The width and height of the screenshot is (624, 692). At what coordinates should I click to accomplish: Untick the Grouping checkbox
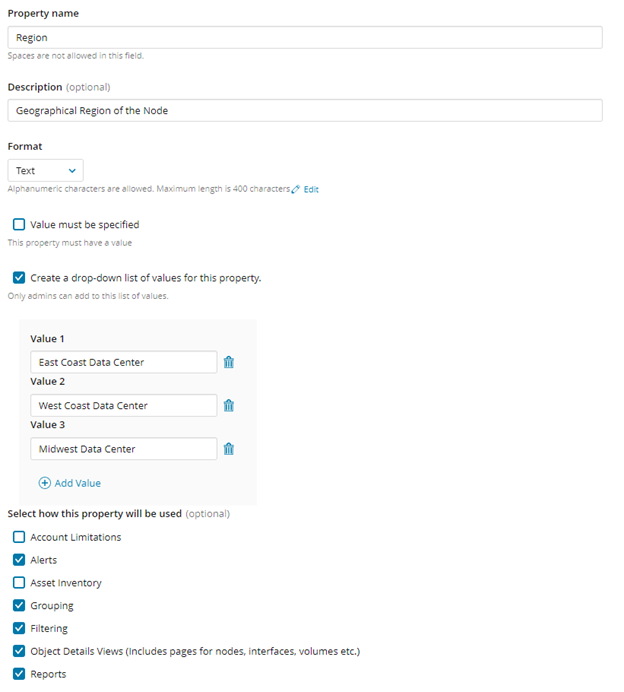(x=19, y=605)
